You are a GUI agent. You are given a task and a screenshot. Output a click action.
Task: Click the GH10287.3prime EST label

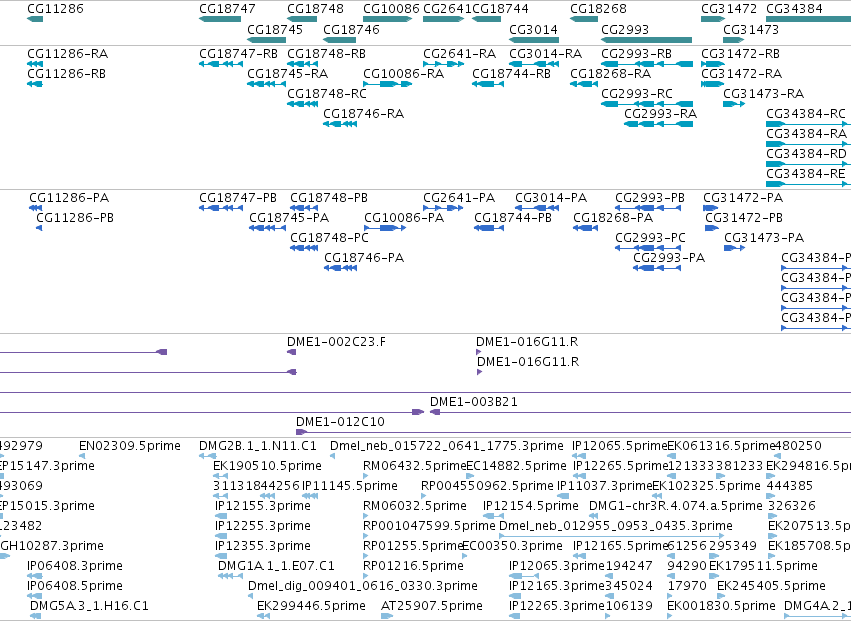52,546
